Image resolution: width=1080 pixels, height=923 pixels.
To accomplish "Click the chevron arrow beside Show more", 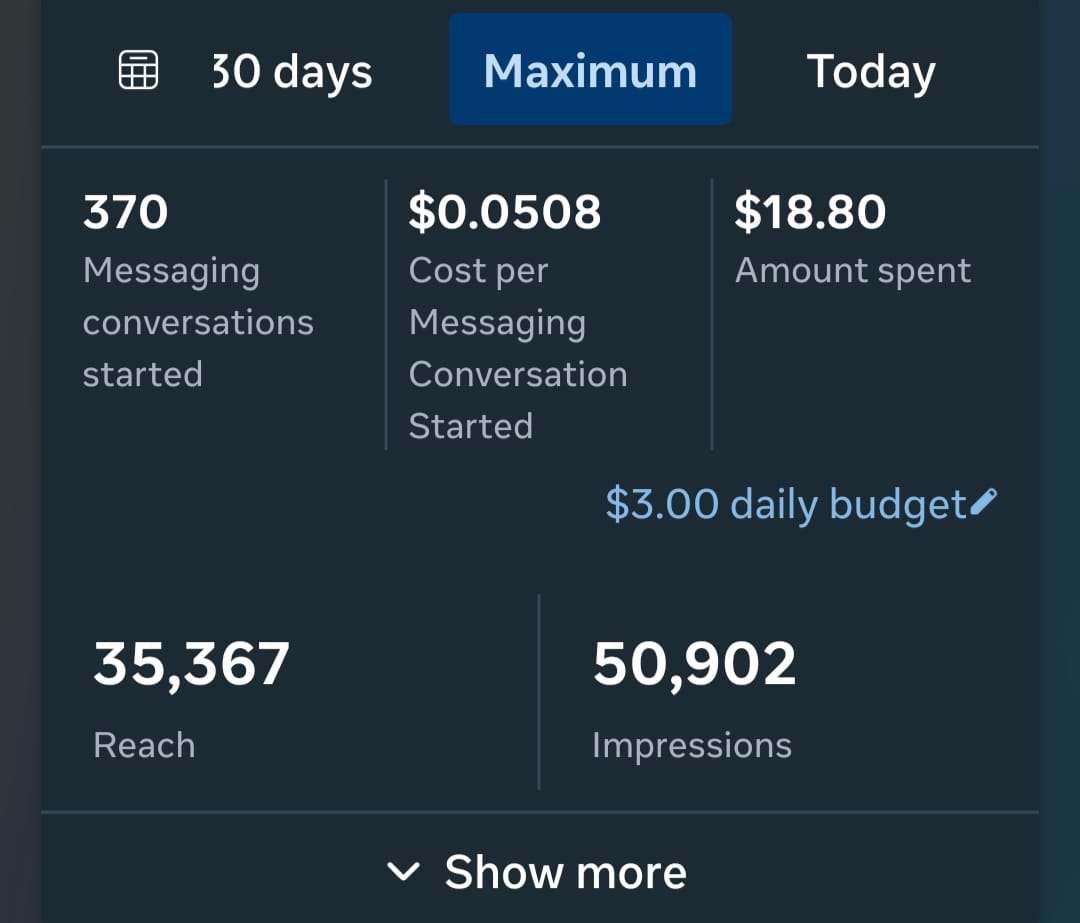I will (403, 872).
